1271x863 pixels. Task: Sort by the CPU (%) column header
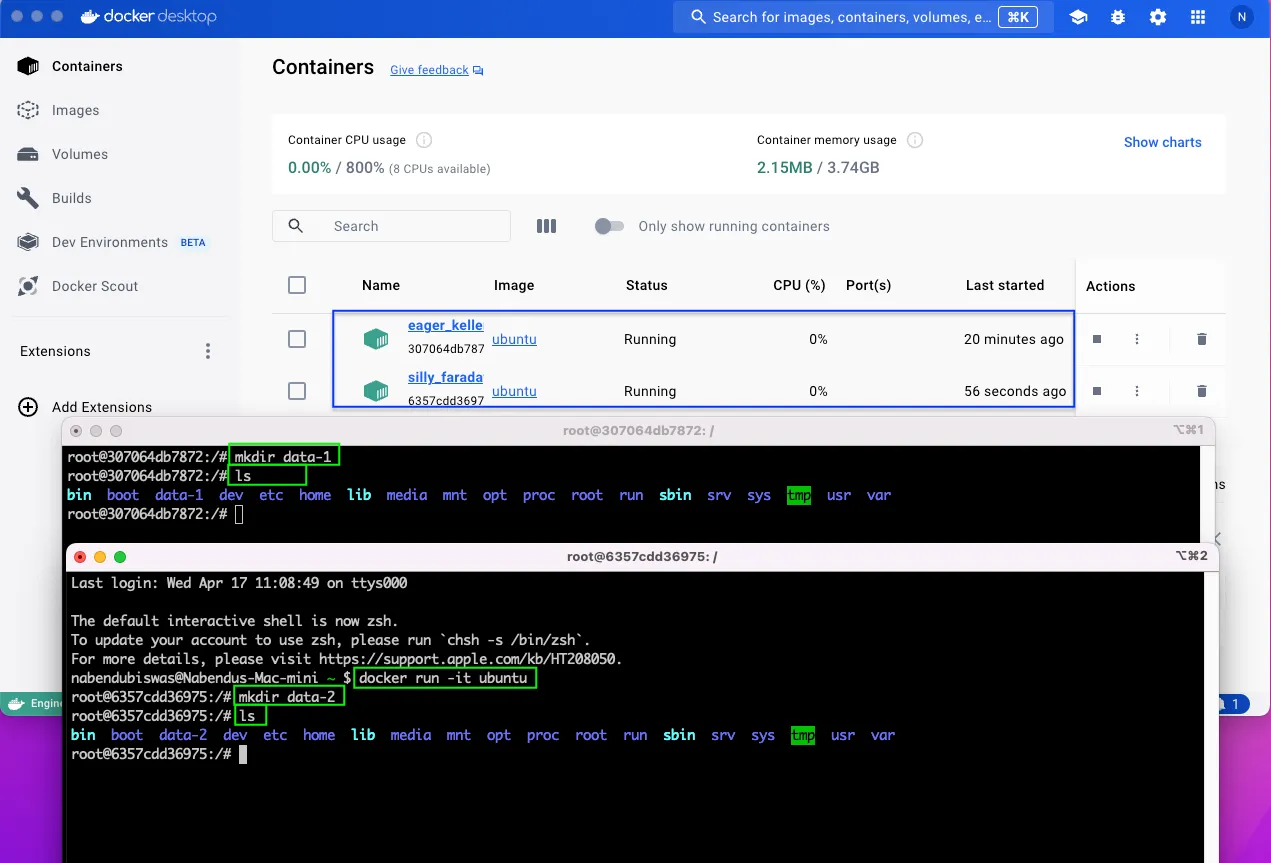point(799,285)
